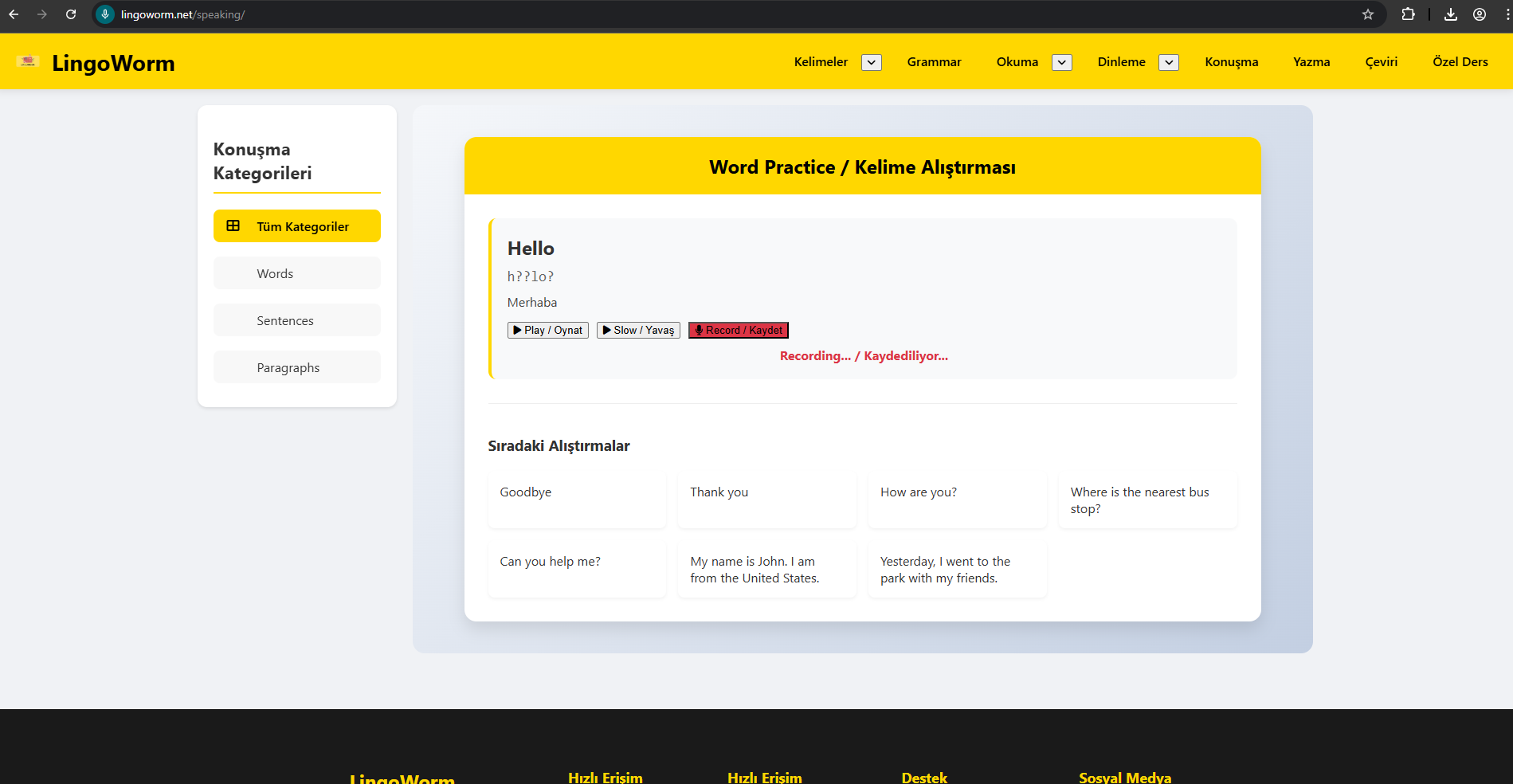Stop recording with Record / Kaydet button
The width and height of the screenshot is (1513, 784).
point(738,330)
